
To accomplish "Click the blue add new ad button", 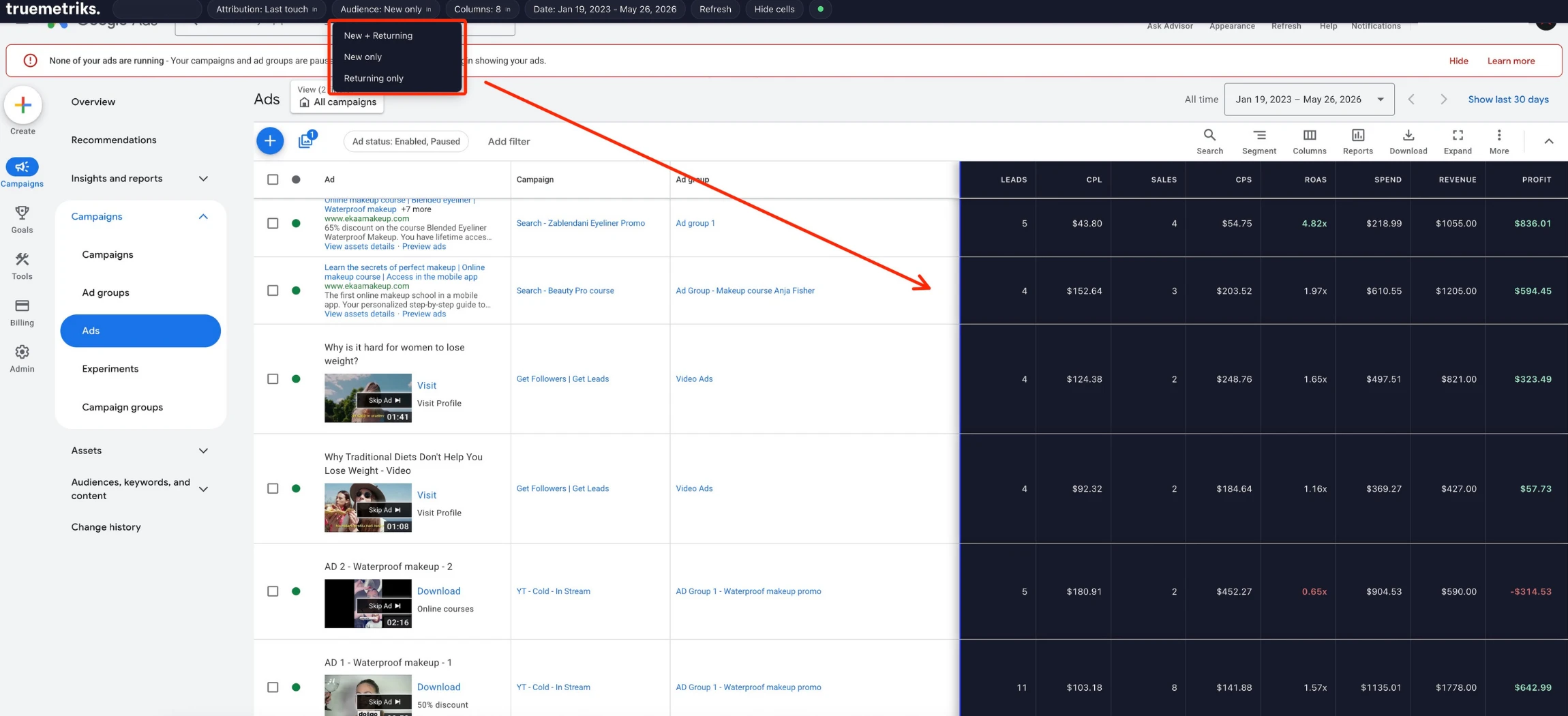I will click(x=270, y=141).
